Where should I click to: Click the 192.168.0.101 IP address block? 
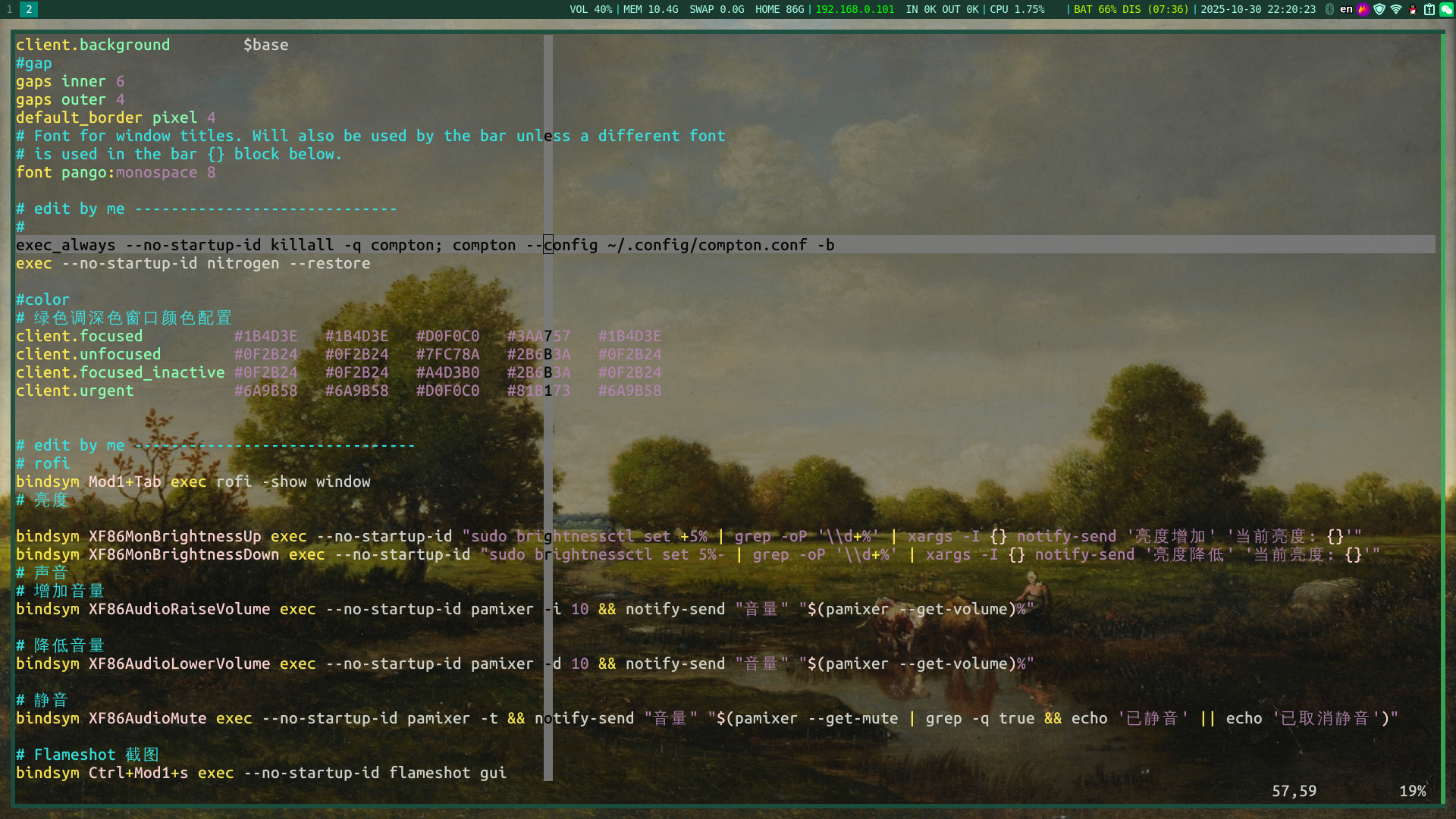pyautogui.click(x=855, y=9)
